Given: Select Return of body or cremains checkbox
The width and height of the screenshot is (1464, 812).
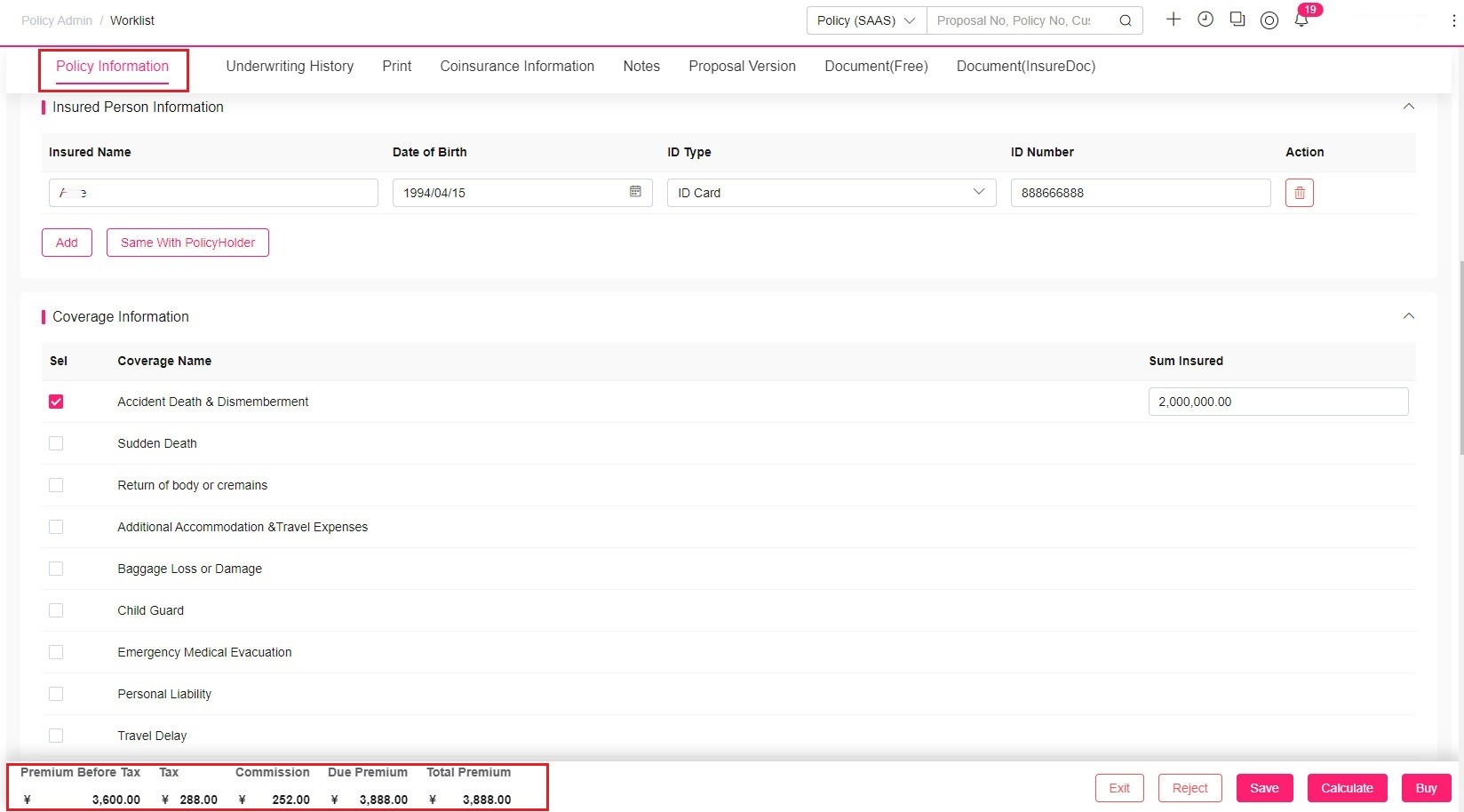Looking at the screenshot, I should click(x=56, y=485).
